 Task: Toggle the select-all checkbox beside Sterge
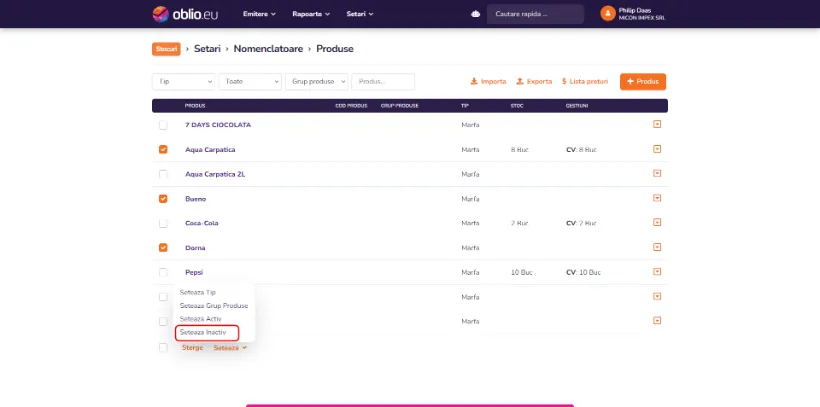coord(163,347)
